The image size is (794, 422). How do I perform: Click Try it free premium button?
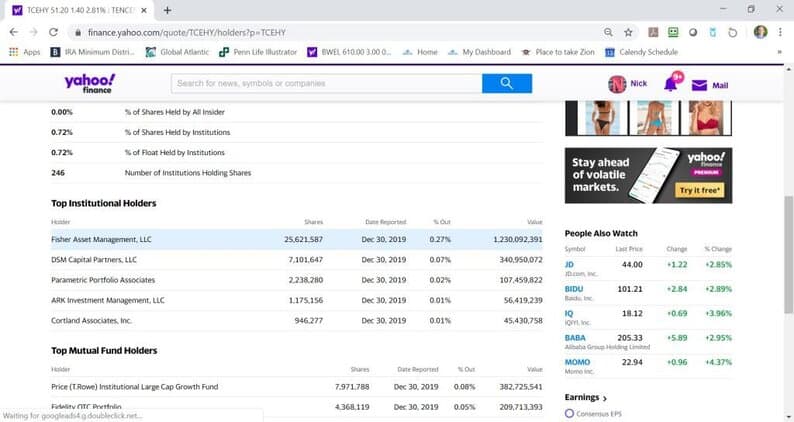(x=699, y=190)
